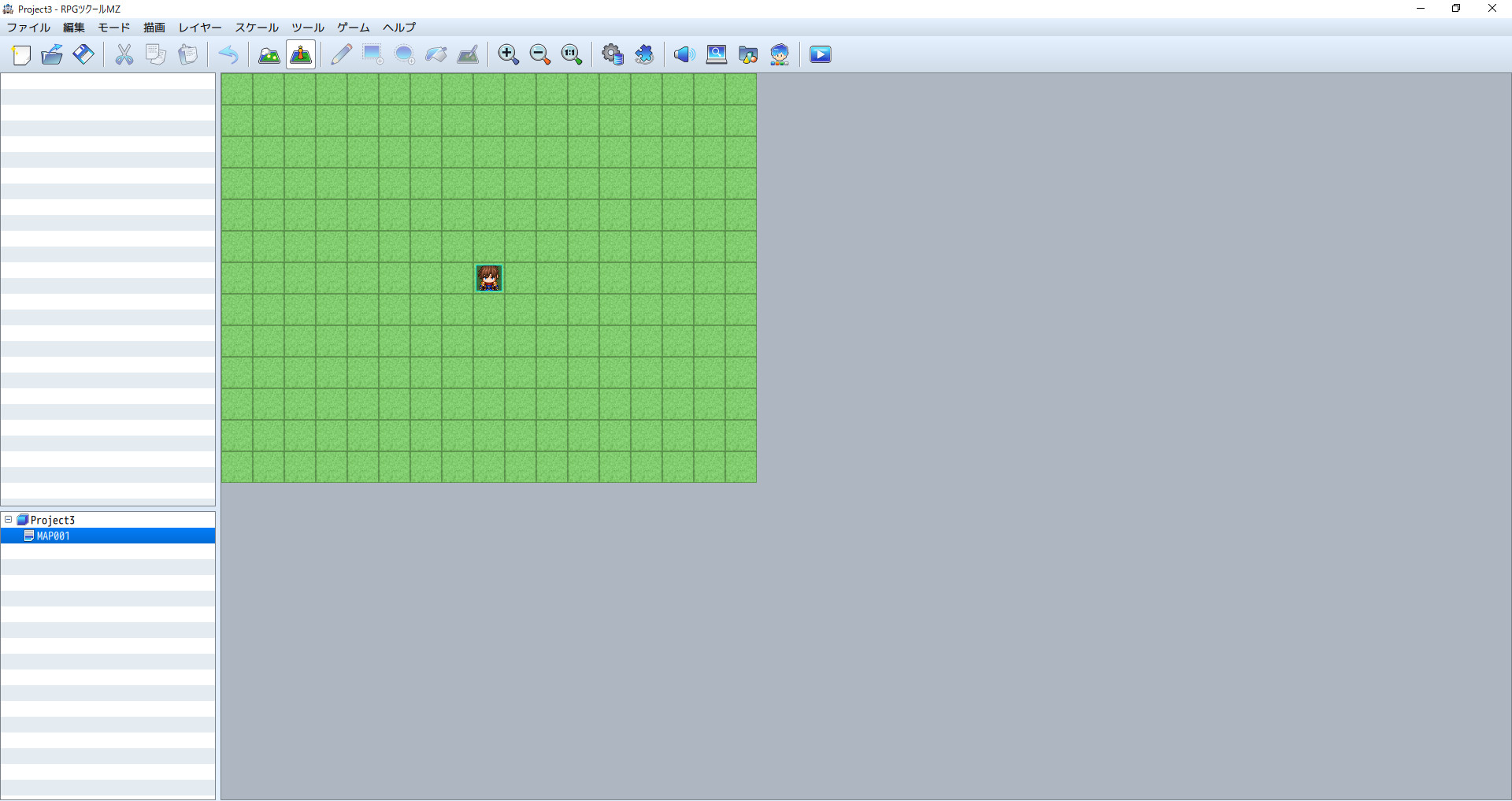The width and height of the screenshot is (1512, 801).
Task: Collapse the Project3 tree node
Action: click(9, 520)
